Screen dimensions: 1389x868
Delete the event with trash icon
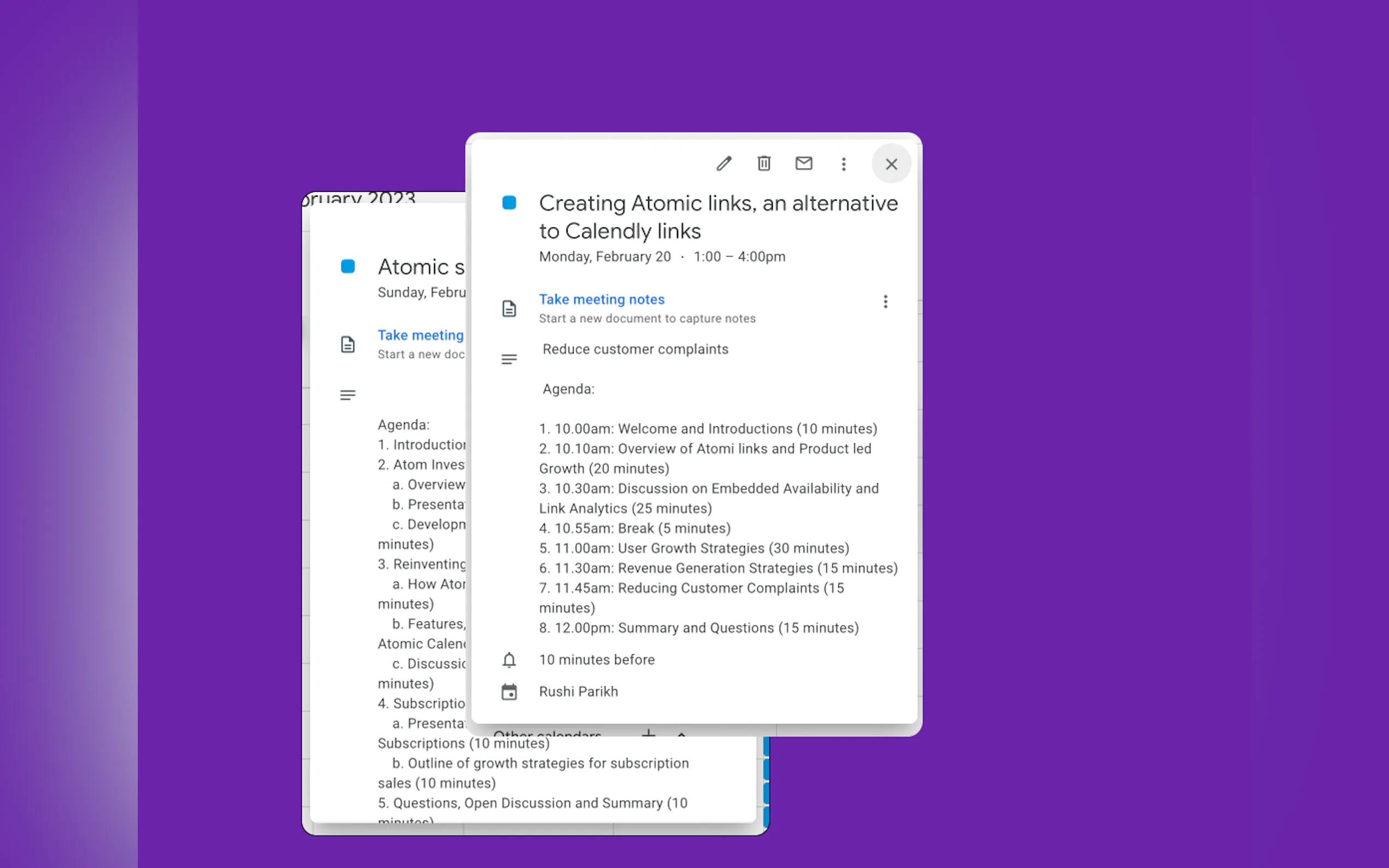coord(764,164)
